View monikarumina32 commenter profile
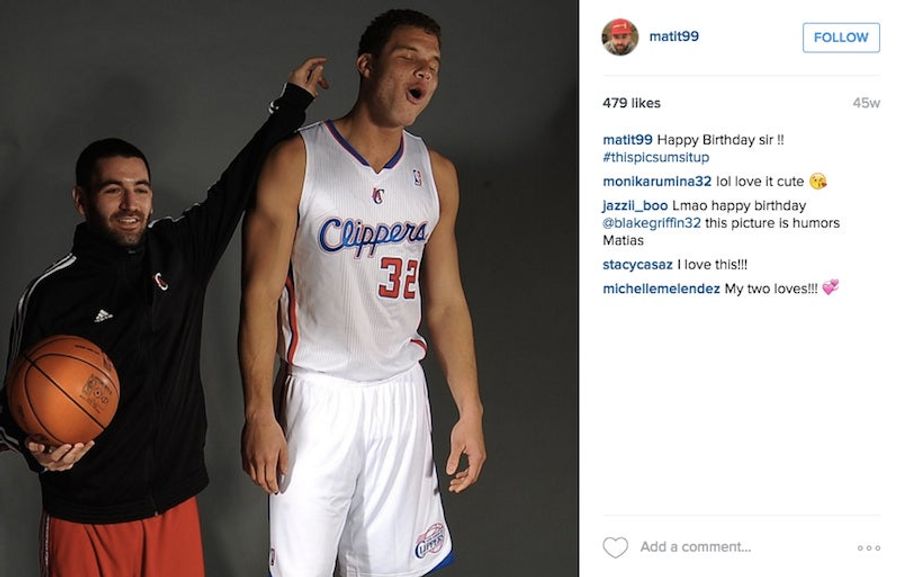The height and width of the screenshot is (577, 900). [657, 181]
